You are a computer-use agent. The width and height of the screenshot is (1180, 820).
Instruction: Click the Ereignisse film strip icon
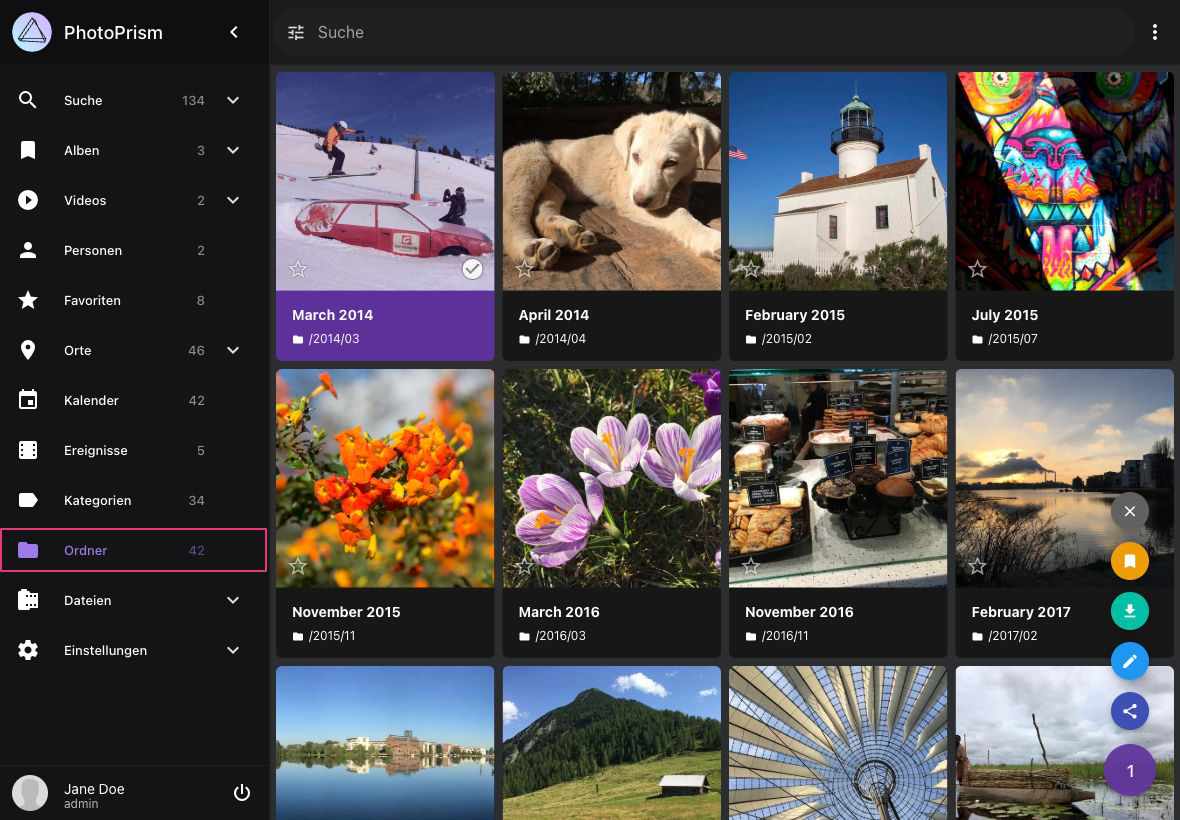tap(28, 451)
